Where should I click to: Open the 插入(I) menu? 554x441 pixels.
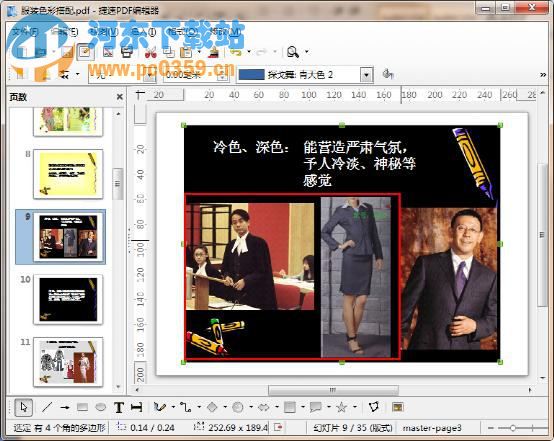pyautogui.click(x=143, y=32)
